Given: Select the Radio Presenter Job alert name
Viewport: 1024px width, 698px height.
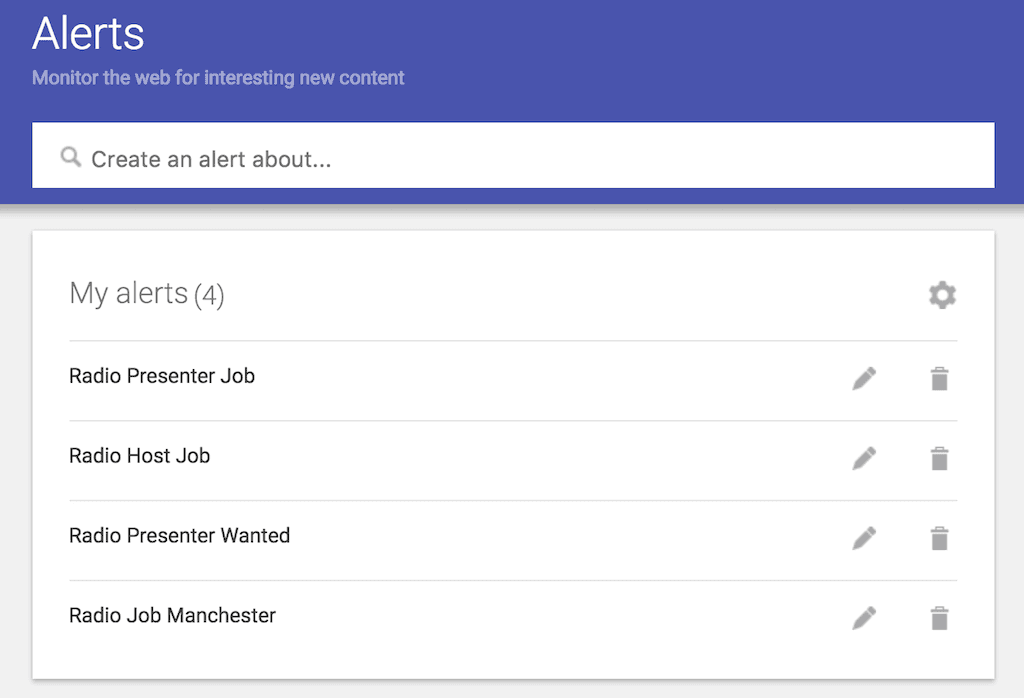Looking at the screenshot, I should click(x=162, y=376).
